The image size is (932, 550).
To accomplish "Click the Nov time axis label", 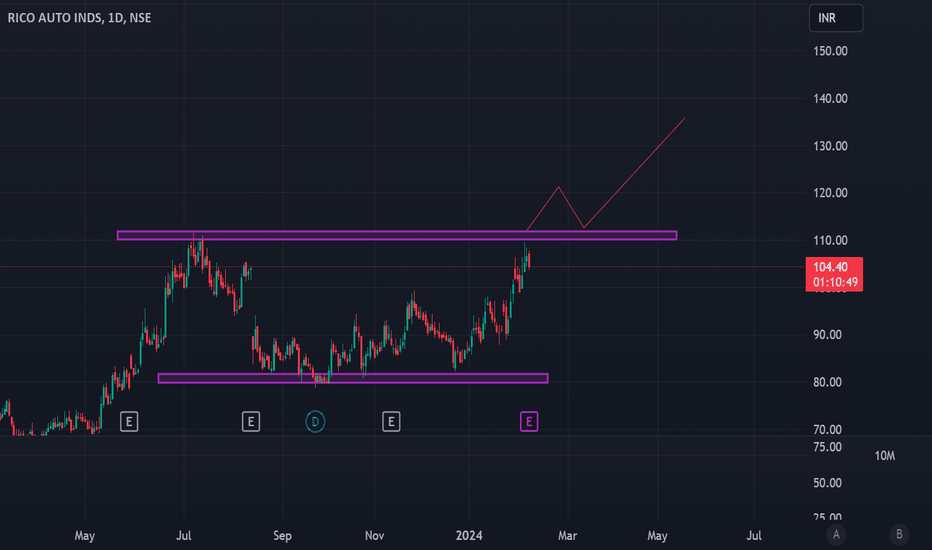I will pyautogui.click(x=374, y=536).
